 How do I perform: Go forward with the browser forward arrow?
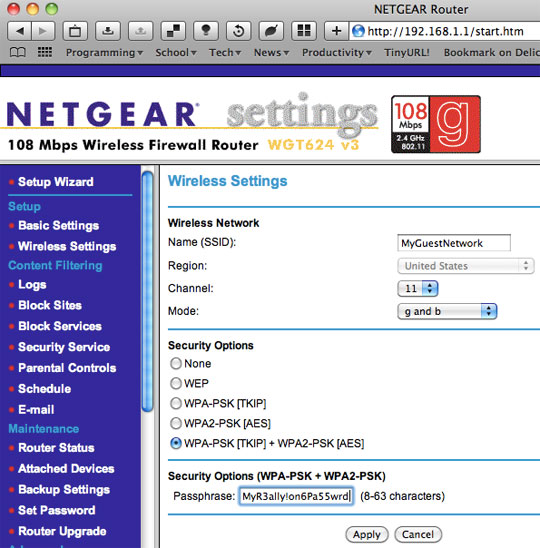coord(43,31)
